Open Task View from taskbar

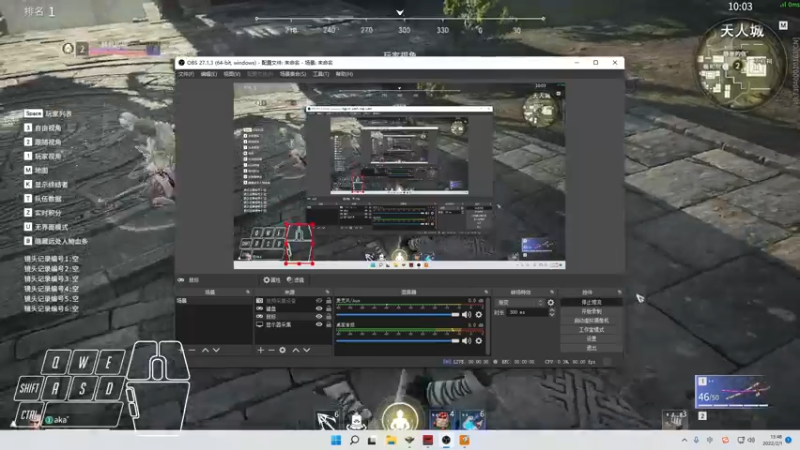pos(372,440)
